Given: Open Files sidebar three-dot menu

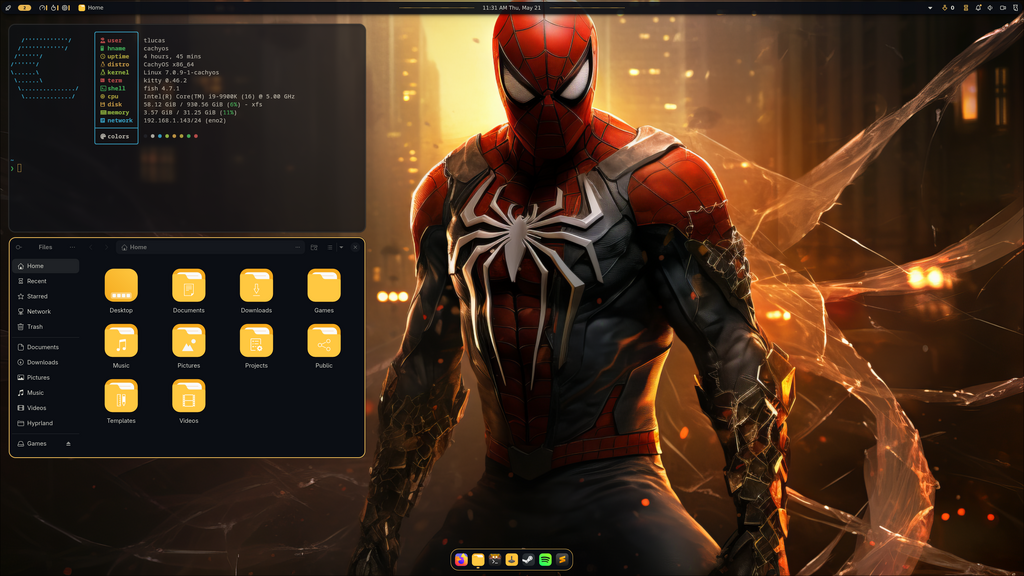Looking at the screenshot, I should (x=72, y=248).
